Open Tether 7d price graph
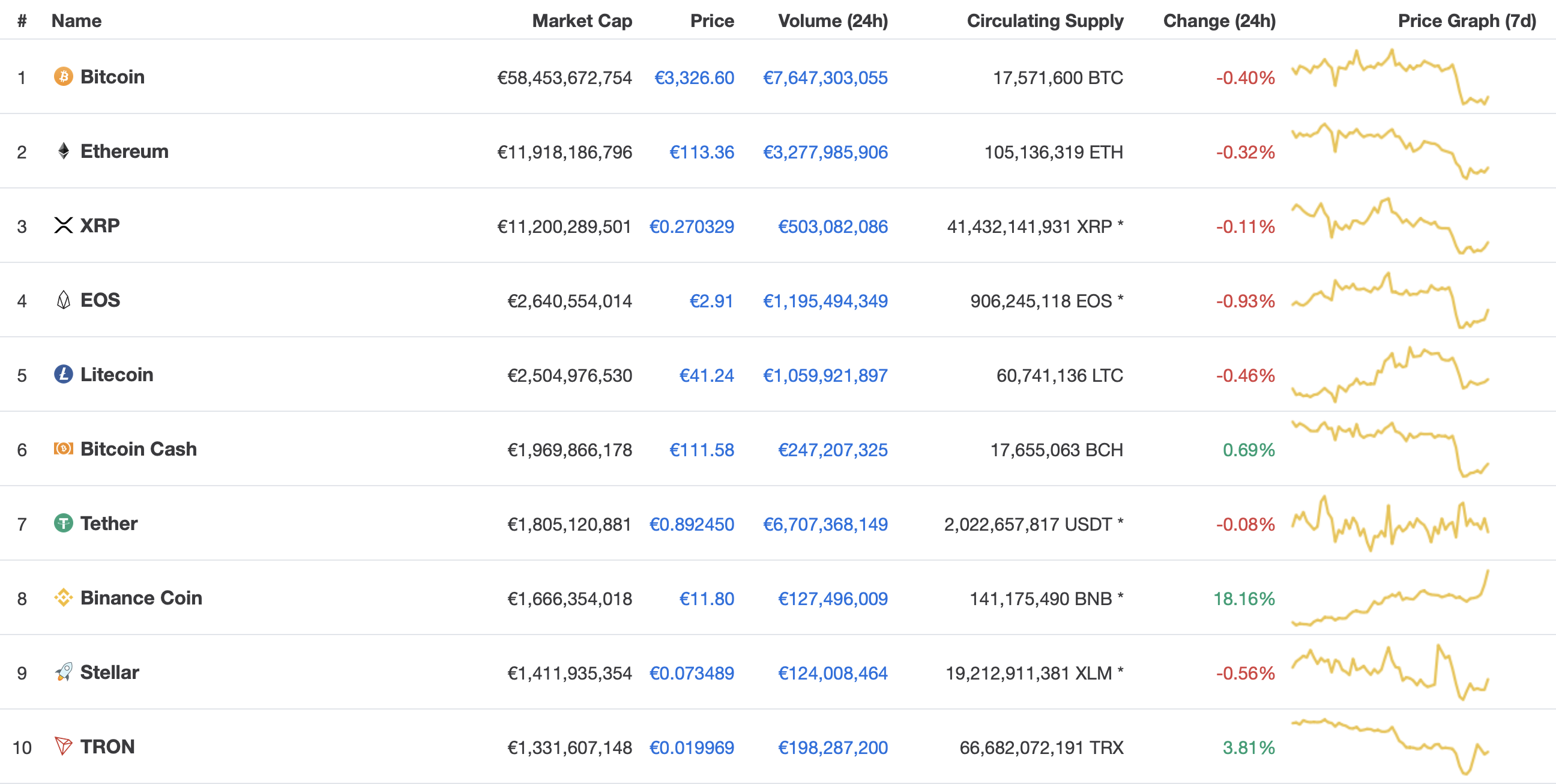The width and height of the screenshot is (1556, 784). [x=1390, y=523]
